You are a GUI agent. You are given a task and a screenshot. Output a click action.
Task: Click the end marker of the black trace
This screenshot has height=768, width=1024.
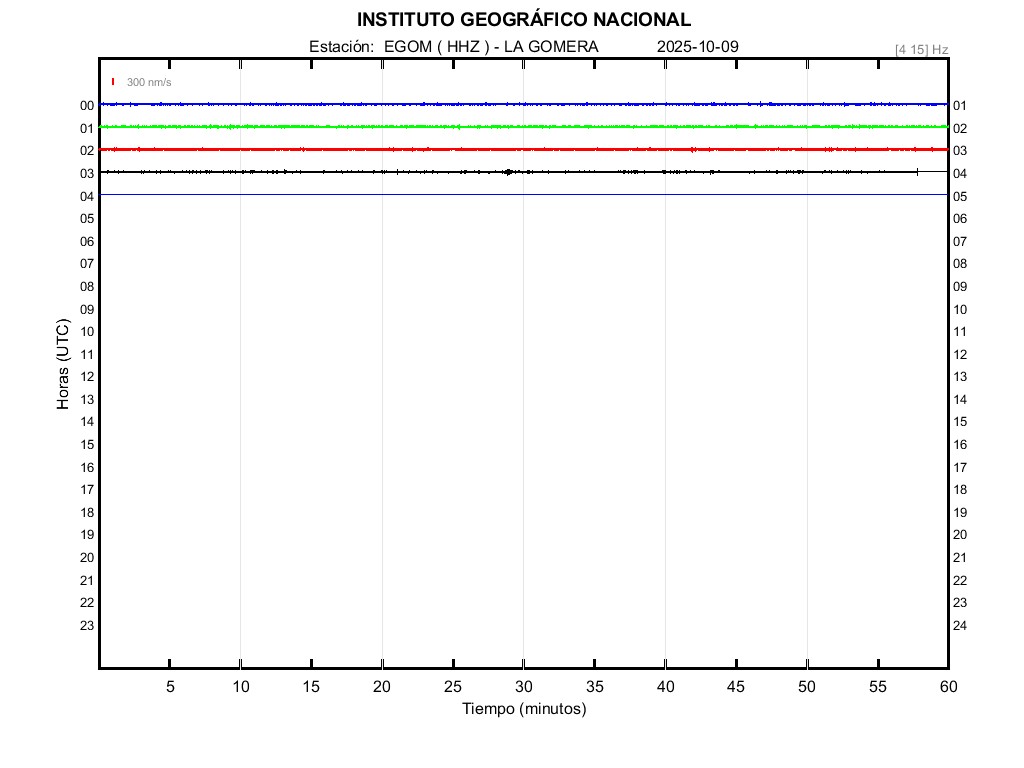pos(917,172)
